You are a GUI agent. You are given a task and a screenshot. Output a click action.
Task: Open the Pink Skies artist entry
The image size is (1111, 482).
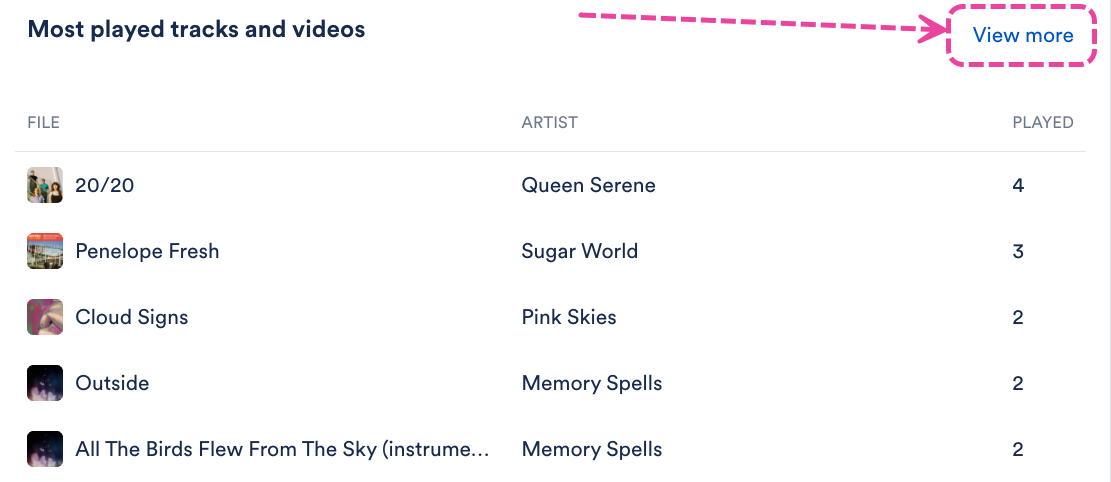pos(569,317)
